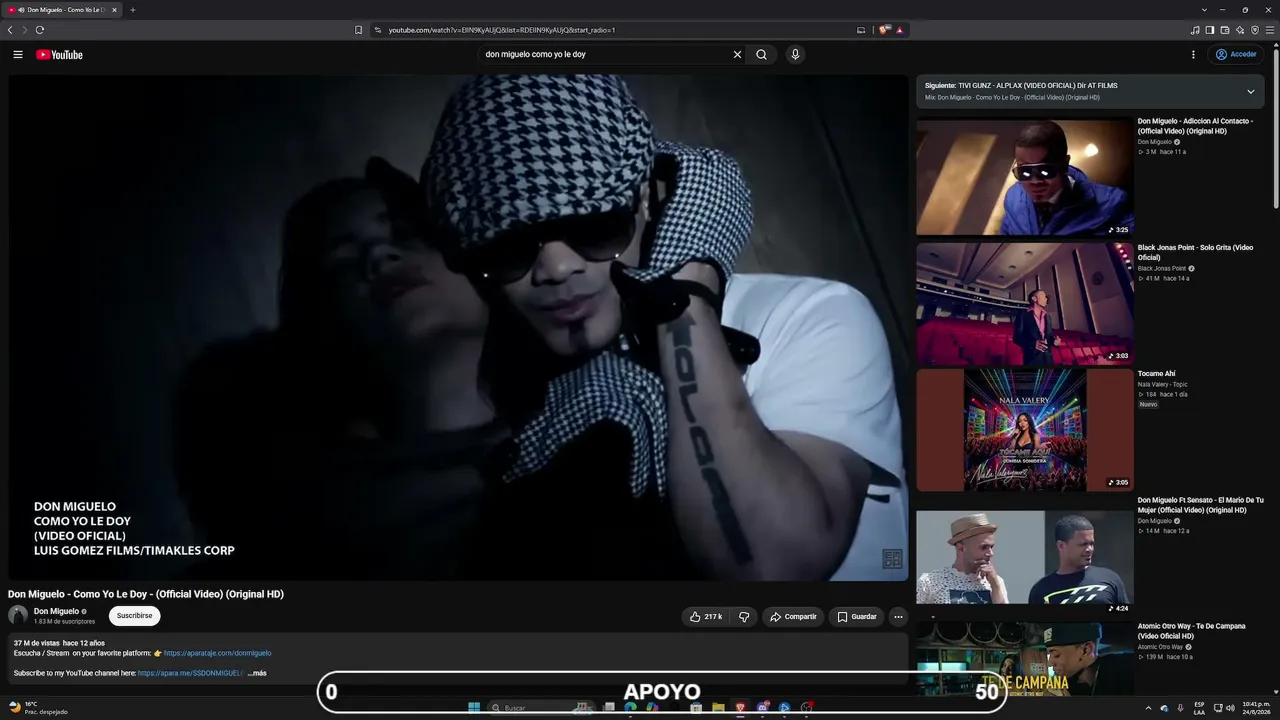Reload the YouTube page
Viewport: 1280px width, 720px height.
pos(40,30)
